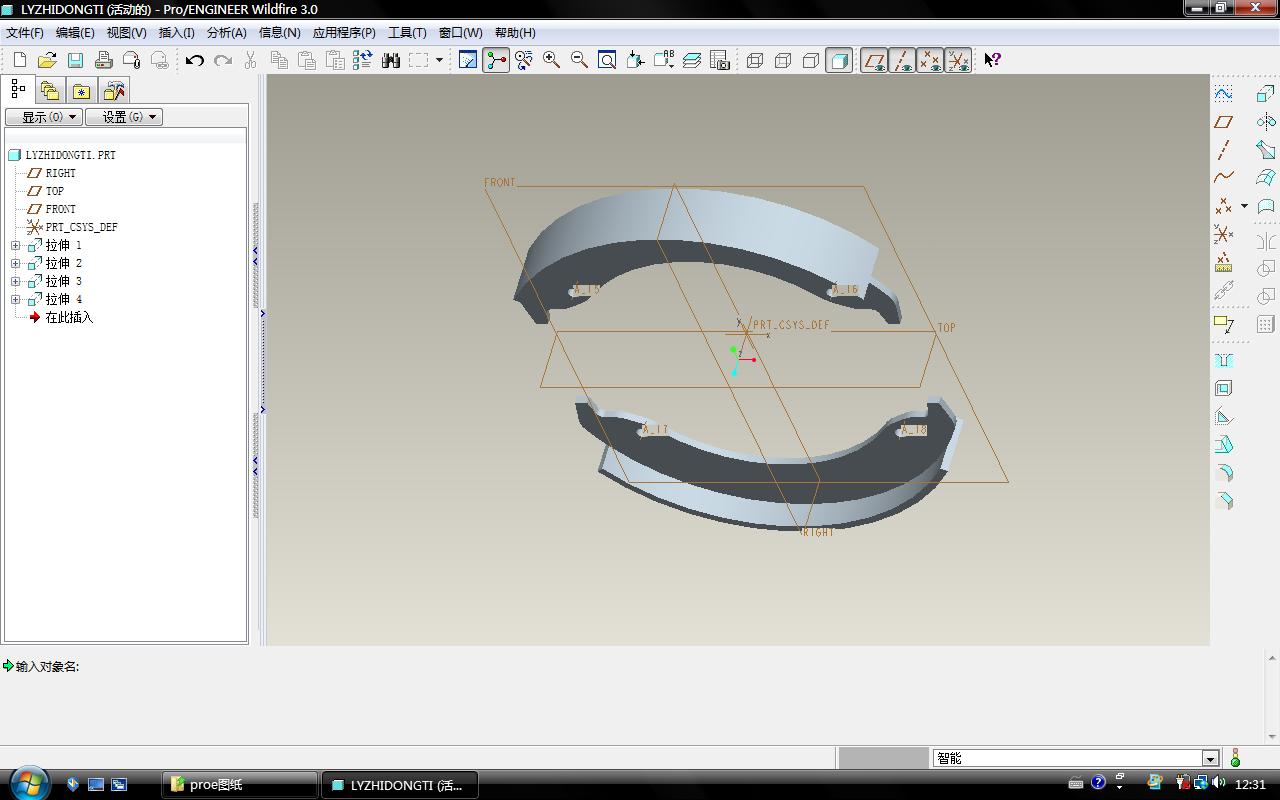1280x800 pixels.
Task: Select the Revolve tool icon
Action: pos(1265,121)
